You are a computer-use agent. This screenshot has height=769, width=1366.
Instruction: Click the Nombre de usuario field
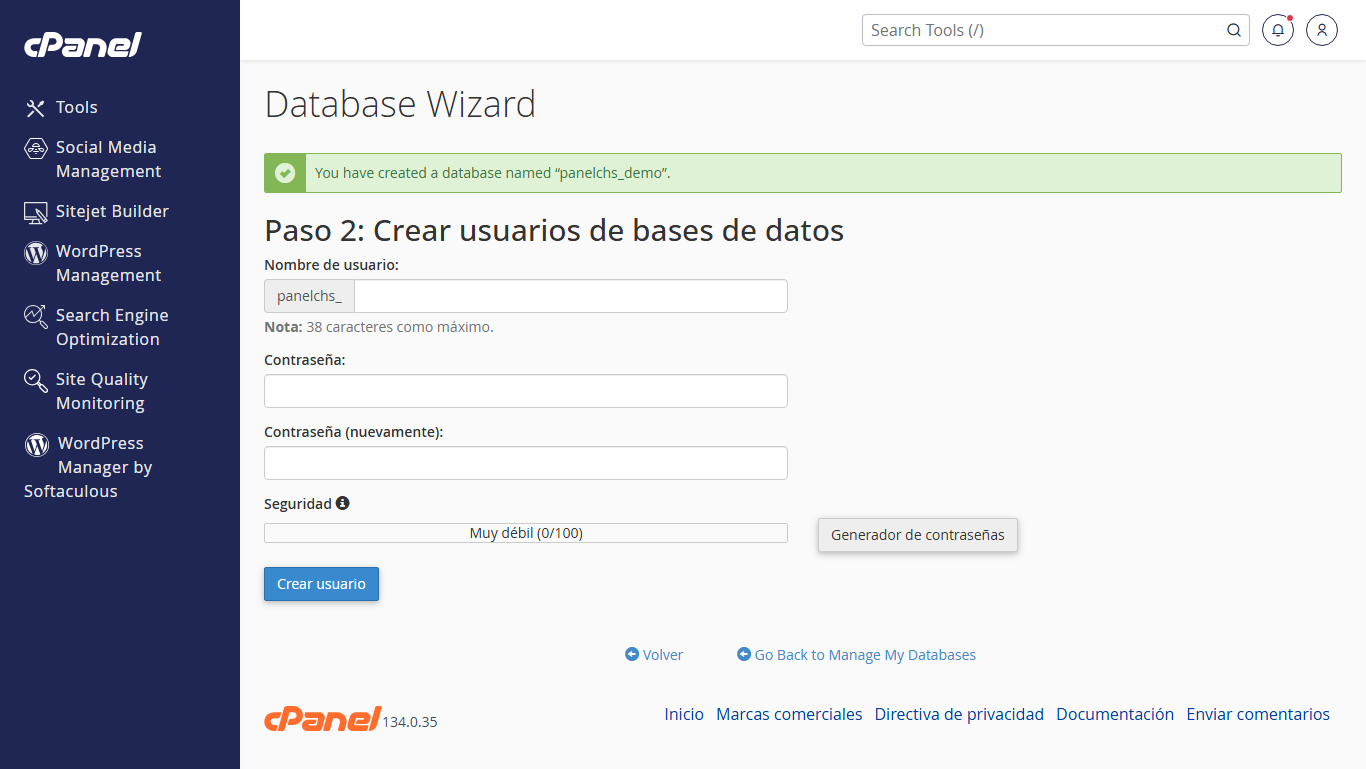point(571,296)
